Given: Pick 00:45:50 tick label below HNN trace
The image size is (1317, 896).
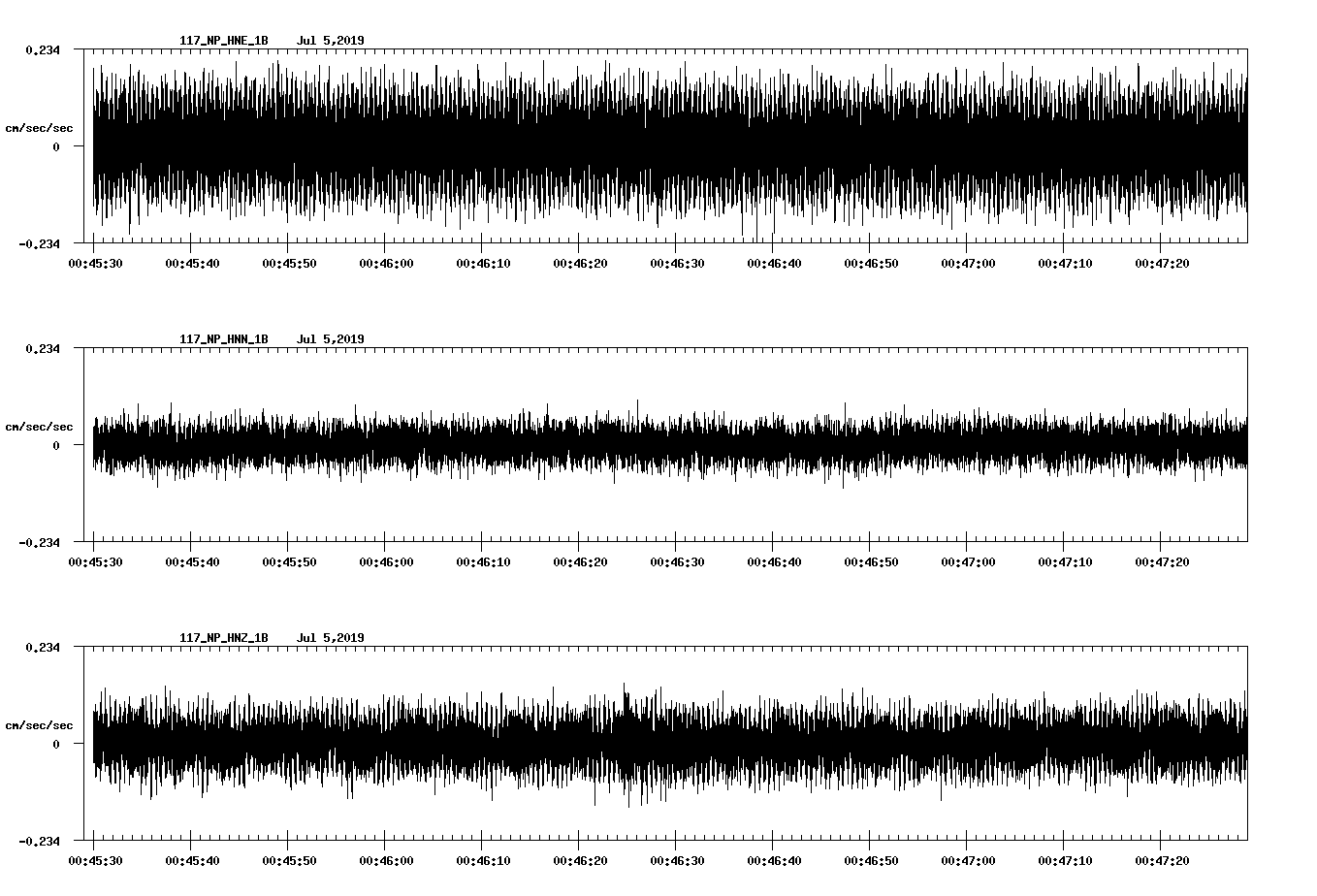Looking at the screenshot, I should point(289,561).
